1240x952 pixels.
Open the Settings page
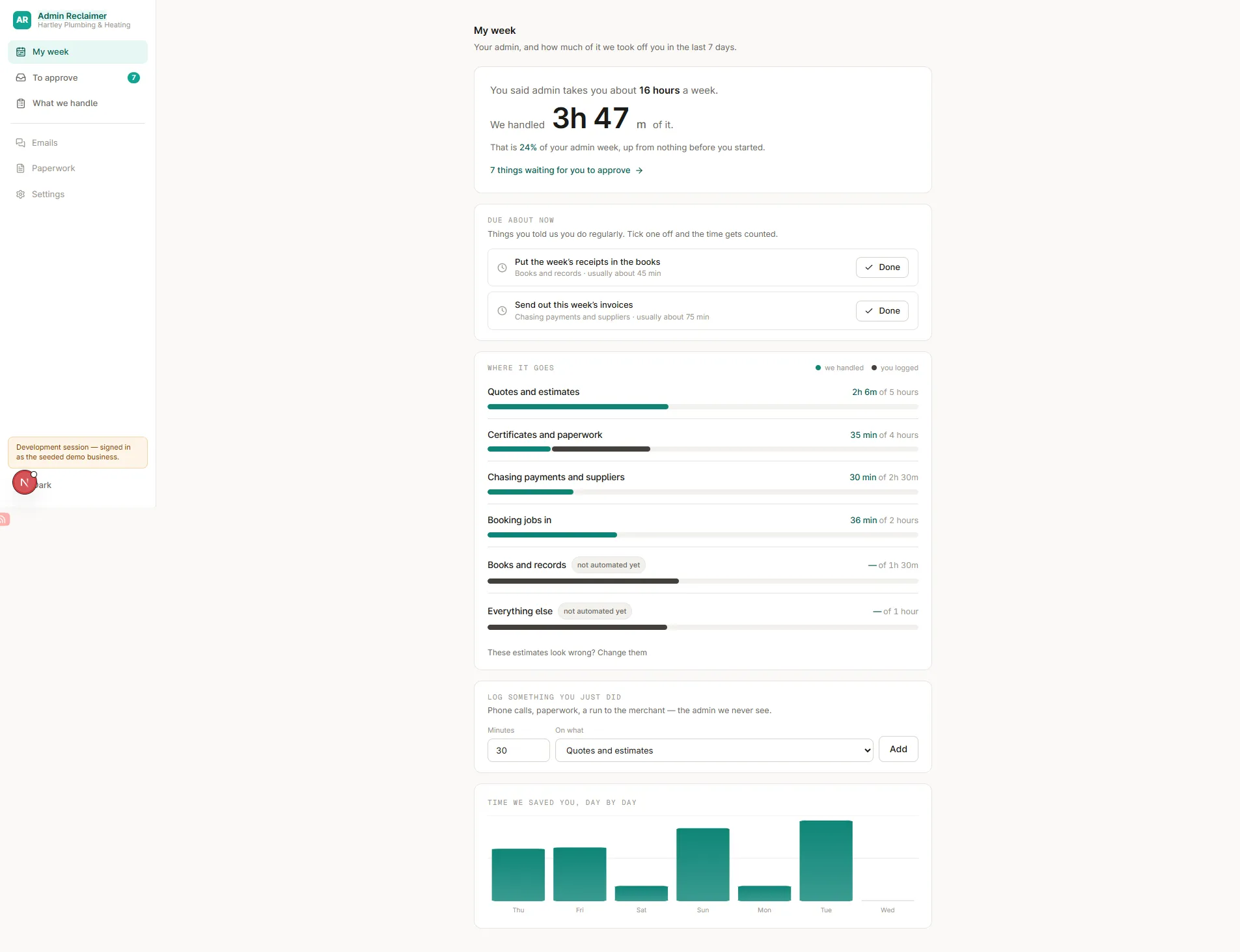[x=77, y=195]
